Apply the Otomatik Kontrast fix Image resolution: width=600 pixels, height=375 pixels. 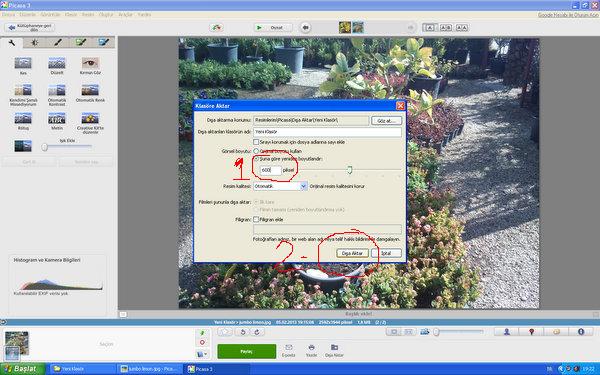pyautogui.click(x=57, y=95)
